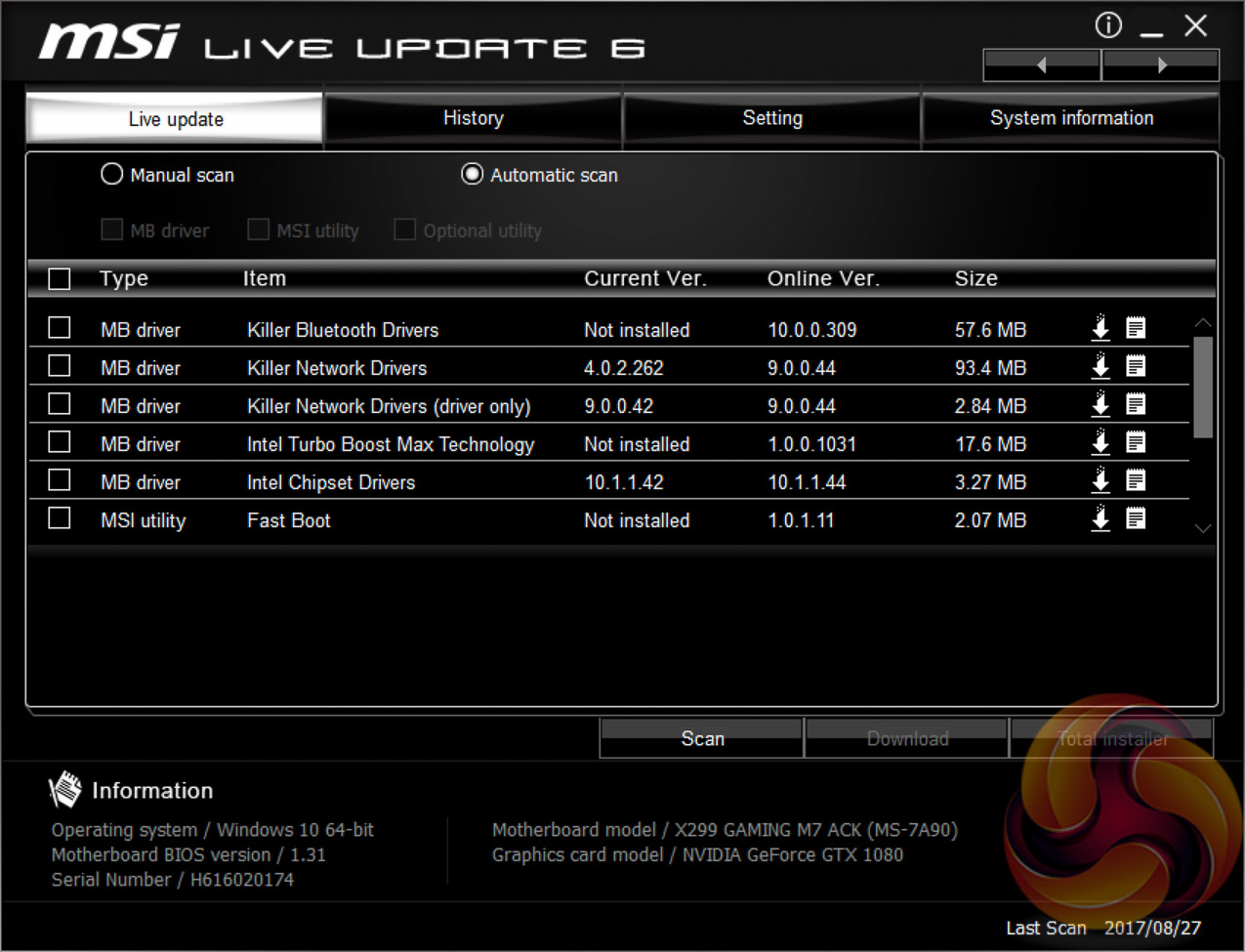Image resolution: width=1245 pixels, height=952 pixels.
Task: Open the History tab
Action: (x=474, y=118)
